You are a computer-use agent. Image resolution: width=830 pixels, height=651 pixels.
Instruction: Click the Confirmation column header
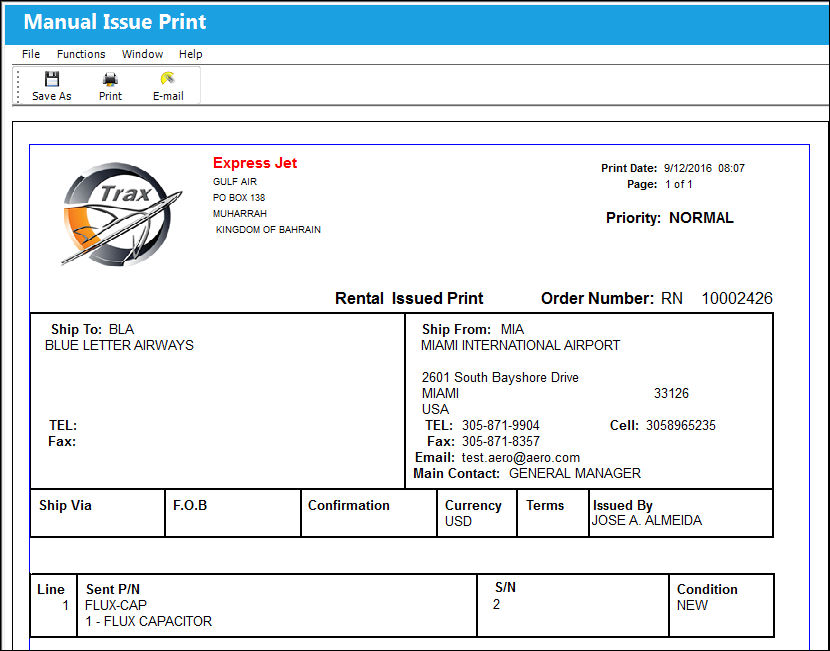(x=348, y=505)
